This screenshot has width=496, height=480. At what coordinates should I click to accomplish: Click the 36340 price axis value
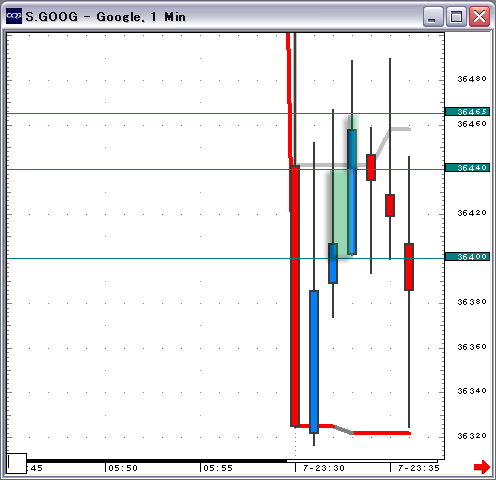click(472, 391)
